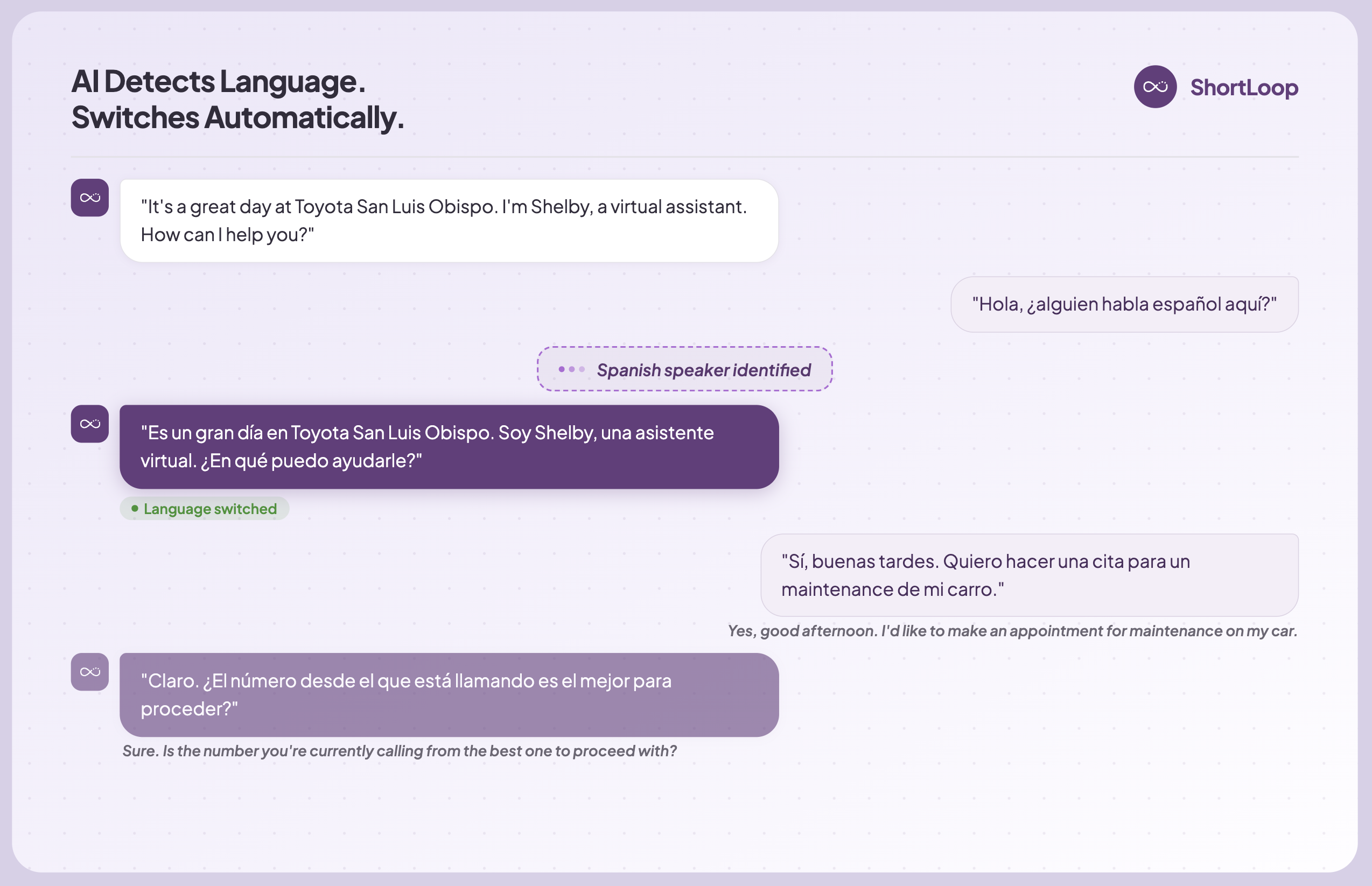Click the 'Sure. Is the number' translation line
The height and width of the screenshot is (886, 1372).
pos(400,751)
